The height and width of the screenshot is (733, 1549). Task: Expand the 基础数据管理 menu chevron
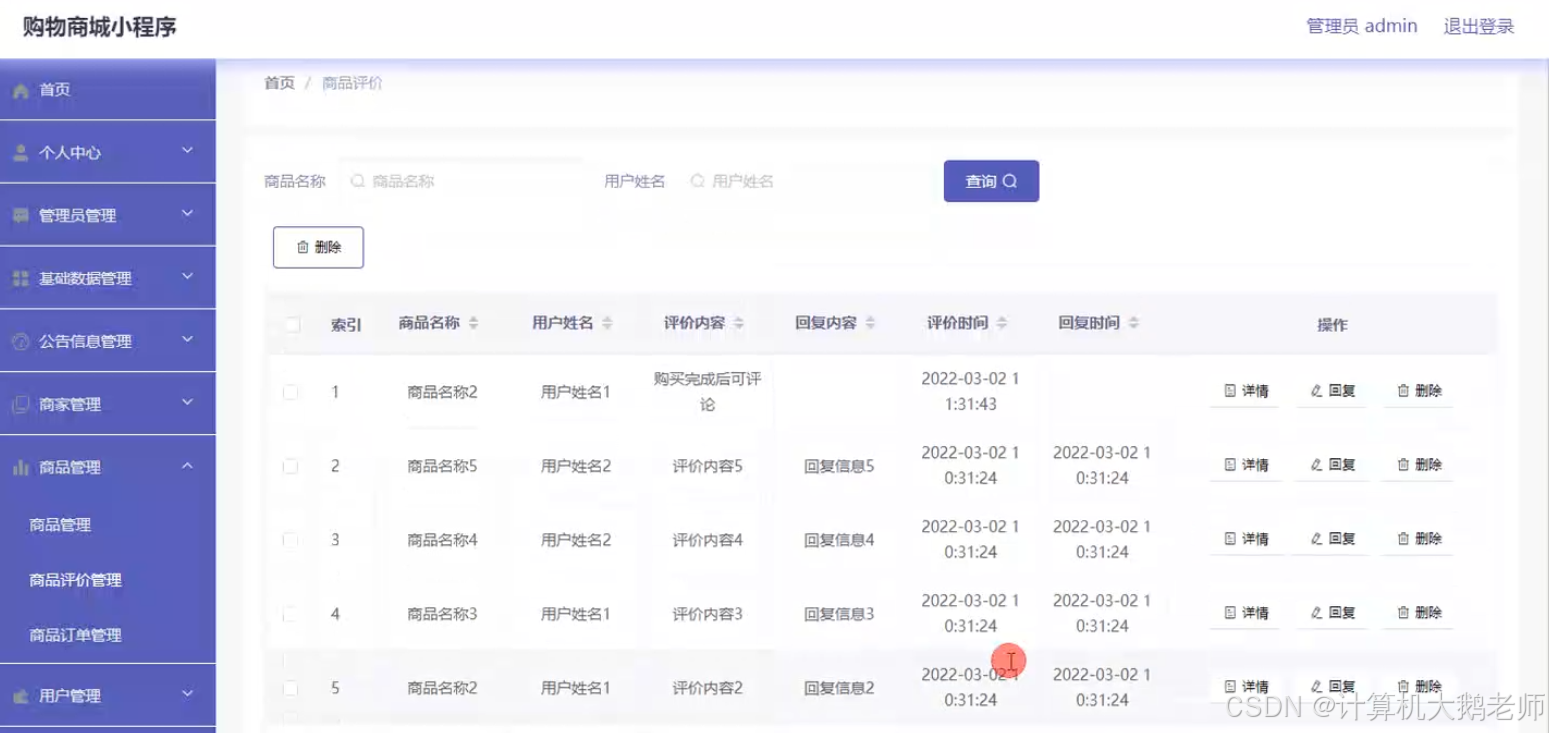[x=187, y=277]
